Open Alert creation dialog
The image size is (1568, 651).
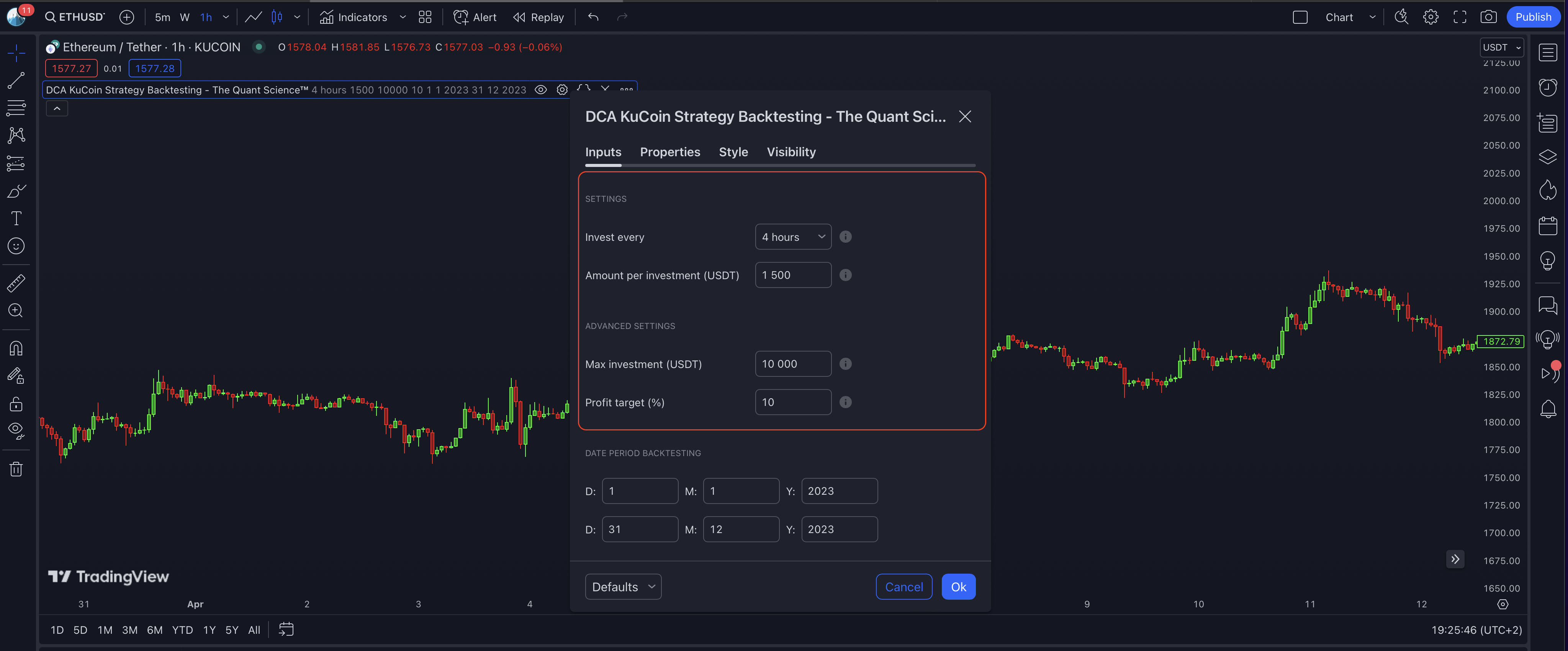[x=475, y=17]
